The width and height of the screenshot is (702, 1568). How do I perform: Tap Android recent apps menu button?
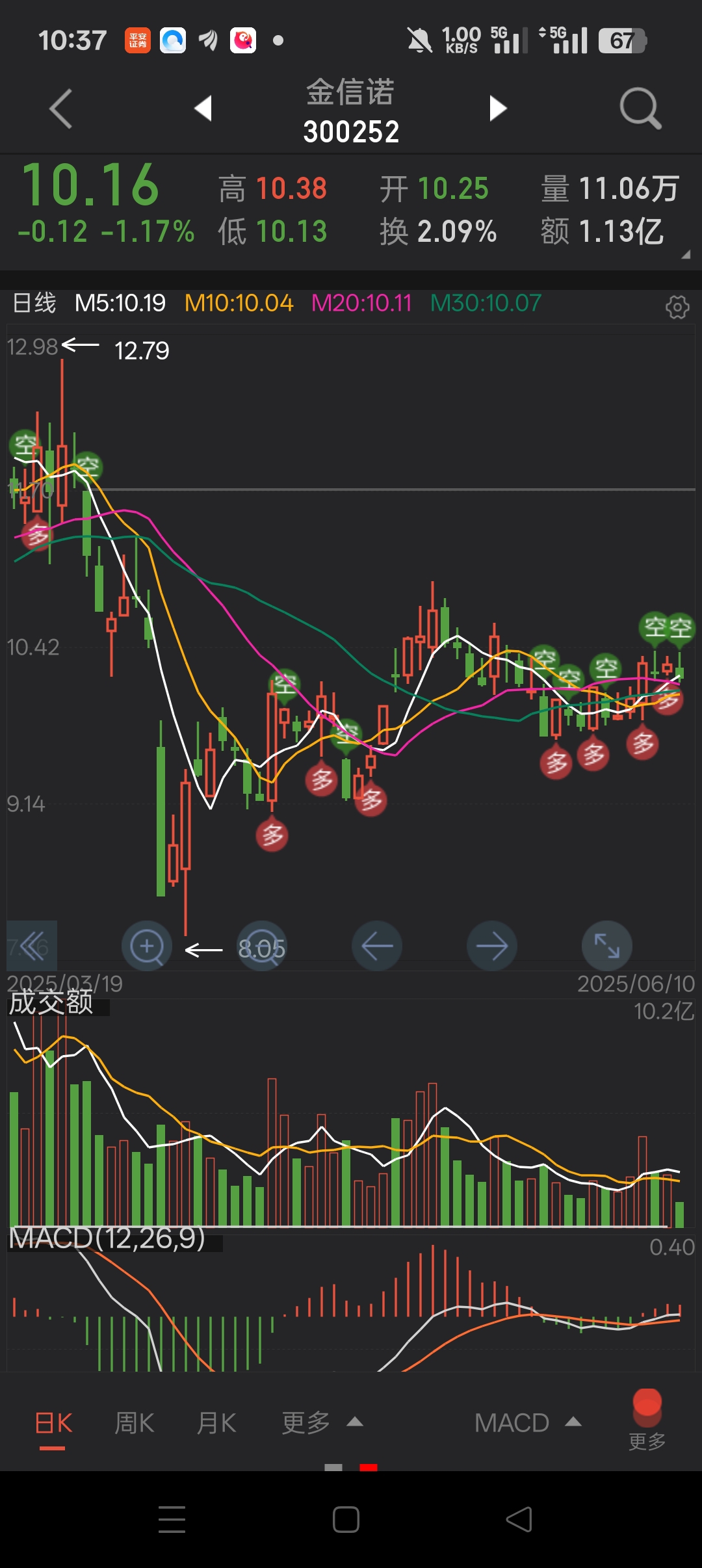tap(172, 1519)
